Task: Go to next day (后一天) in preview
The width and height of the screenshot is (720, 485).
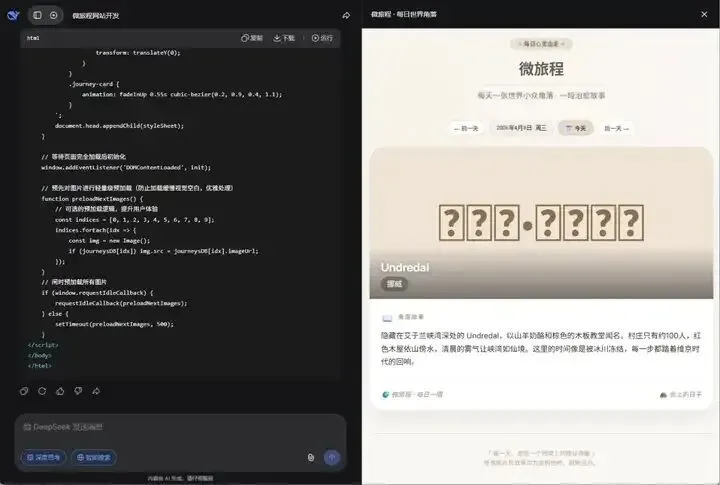Action: pyautogui.click(x=616, y=128)
